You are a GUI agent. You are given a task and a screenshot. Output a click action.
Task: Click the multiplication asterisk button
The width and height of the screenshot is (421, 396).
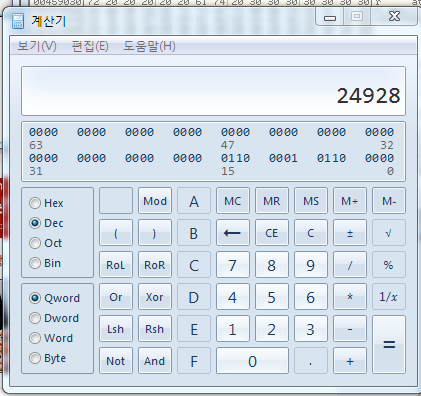click(350, 297)
